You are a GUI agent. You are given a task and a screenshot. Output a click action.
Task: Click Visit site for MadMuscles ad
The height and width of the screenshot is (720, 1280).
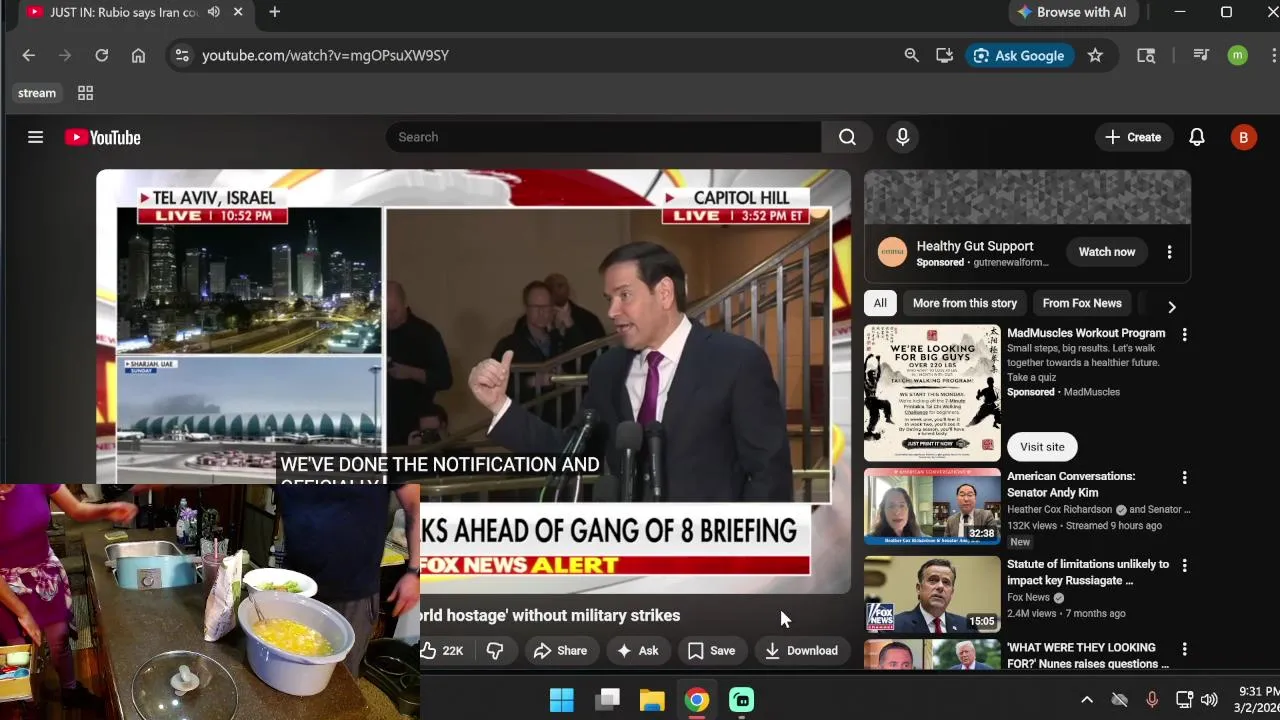click(x=1042, y=447)
